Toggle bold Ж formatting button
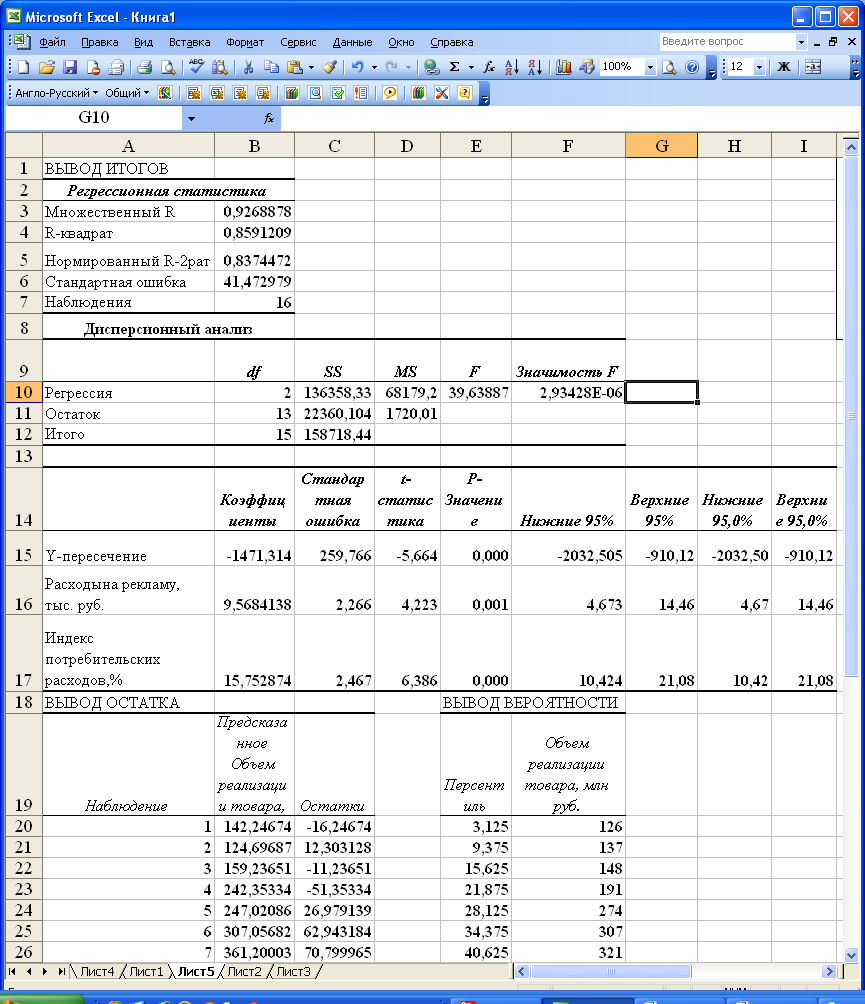865x1004 pixels. (x=784, y=67)
